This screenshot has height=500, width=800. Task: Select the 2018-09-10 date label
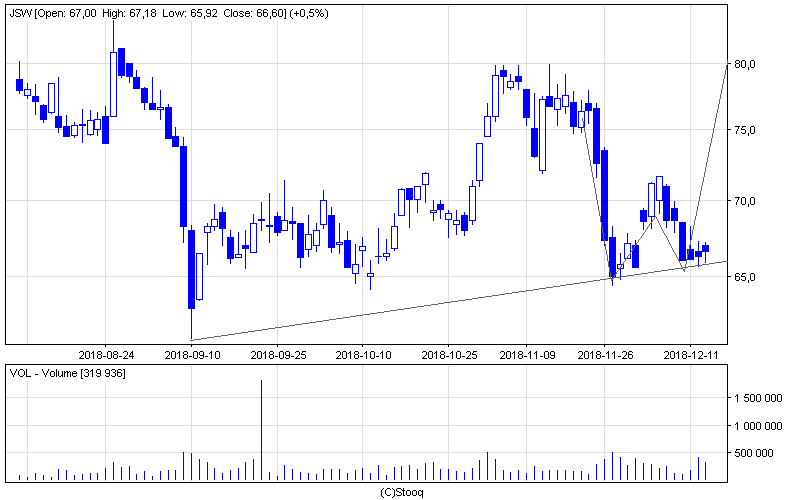tap(192, 355)
